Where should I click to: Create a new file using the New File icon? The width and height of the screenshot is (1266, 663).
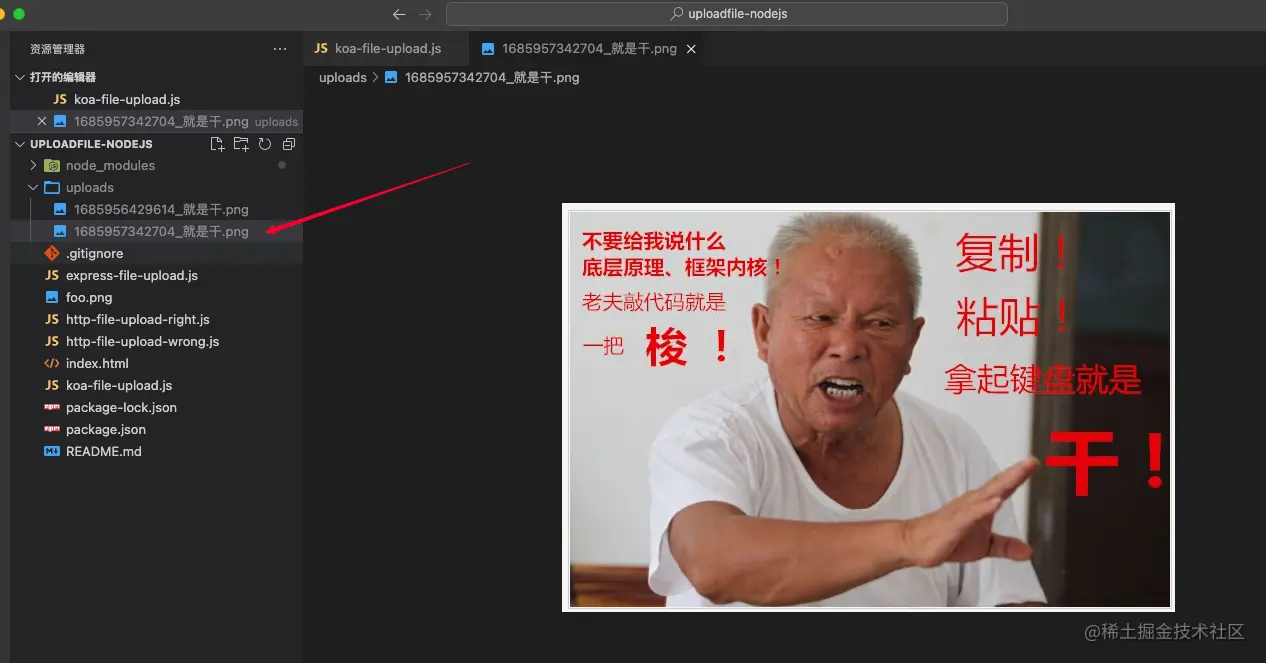coord(217,143)
